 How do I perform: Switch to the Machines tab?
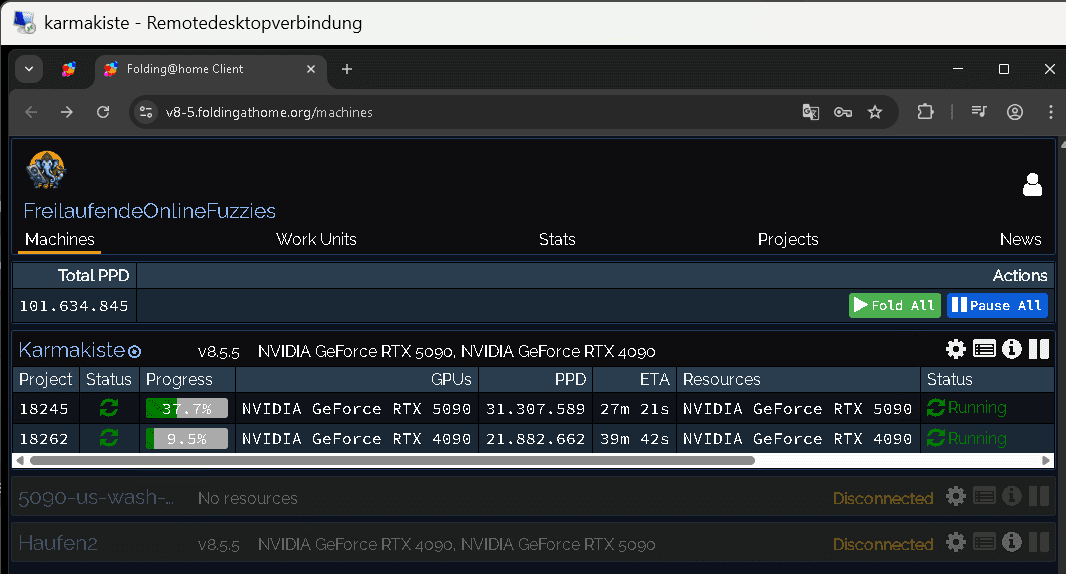point(60,239)
